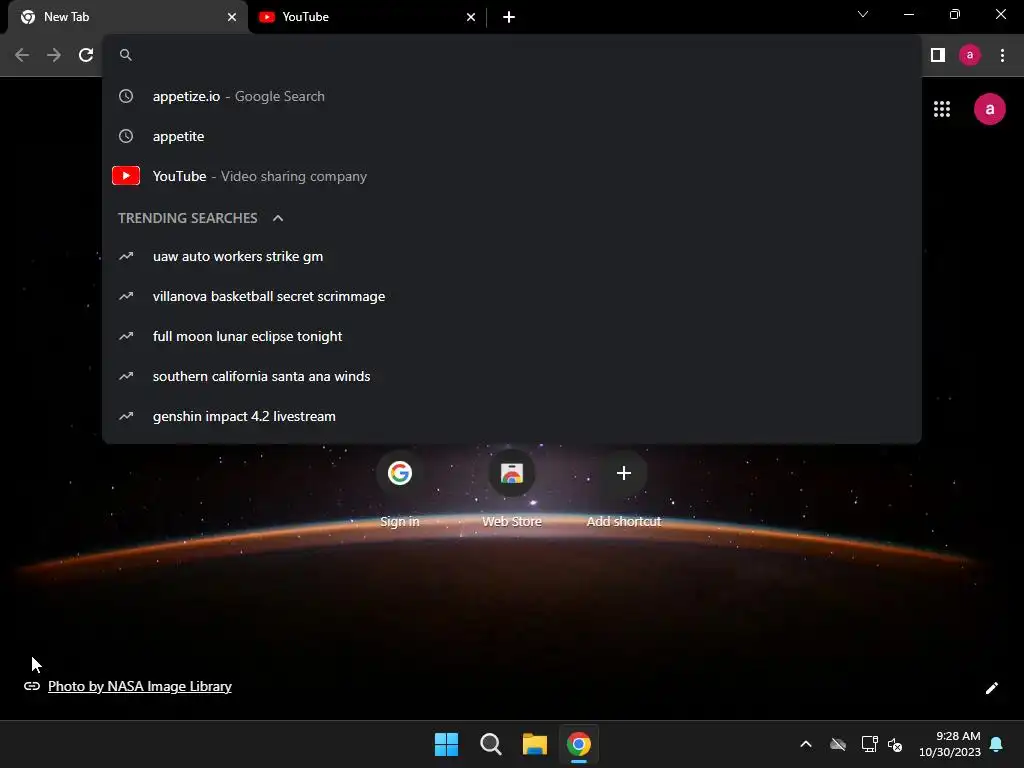Select southern california santa ana winds
This screenshot has width=1024, height=768.
coord(512,376)
